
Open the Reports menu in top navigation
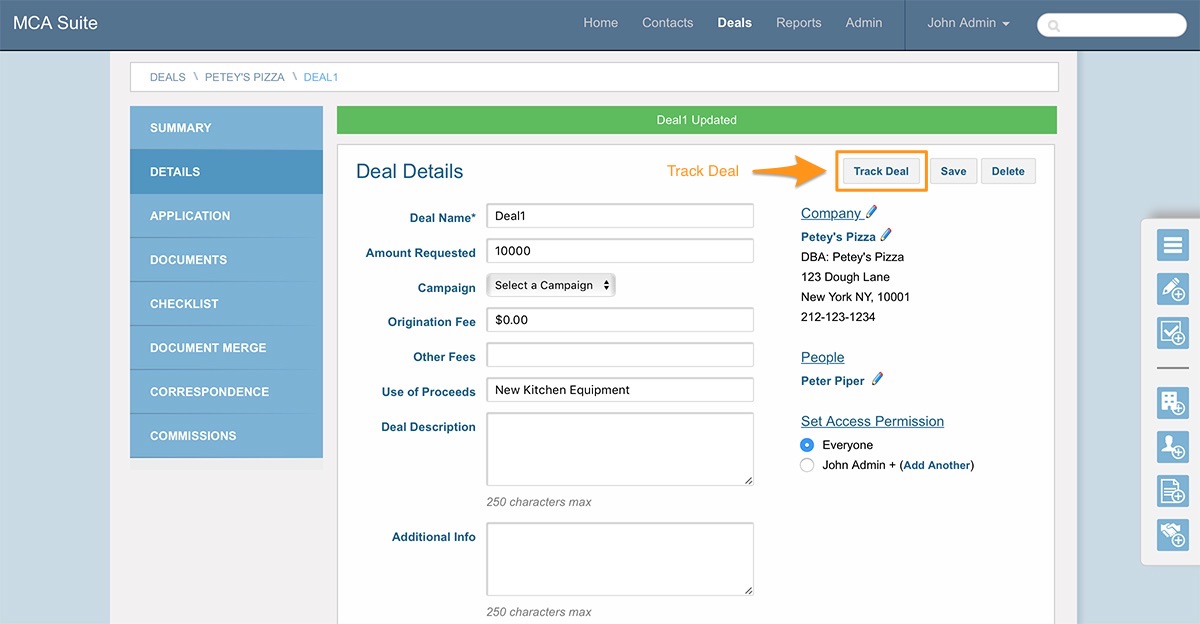coord(798,23)
